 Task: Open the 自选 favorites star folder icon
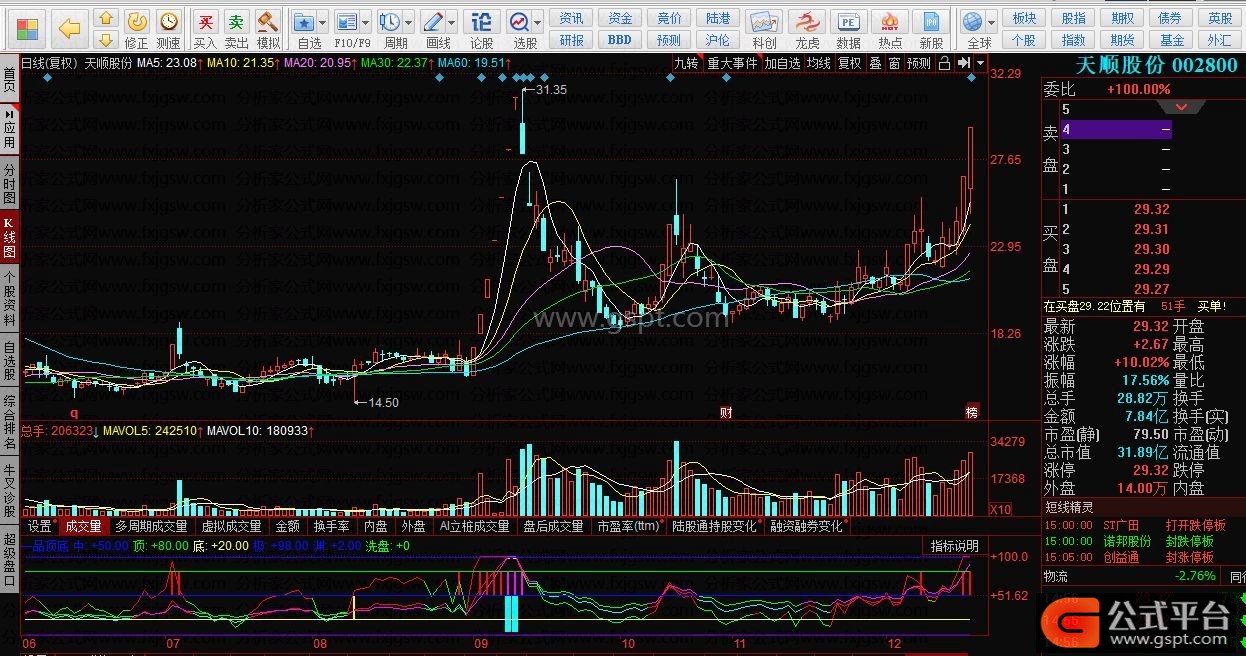[x=304, y=21]
